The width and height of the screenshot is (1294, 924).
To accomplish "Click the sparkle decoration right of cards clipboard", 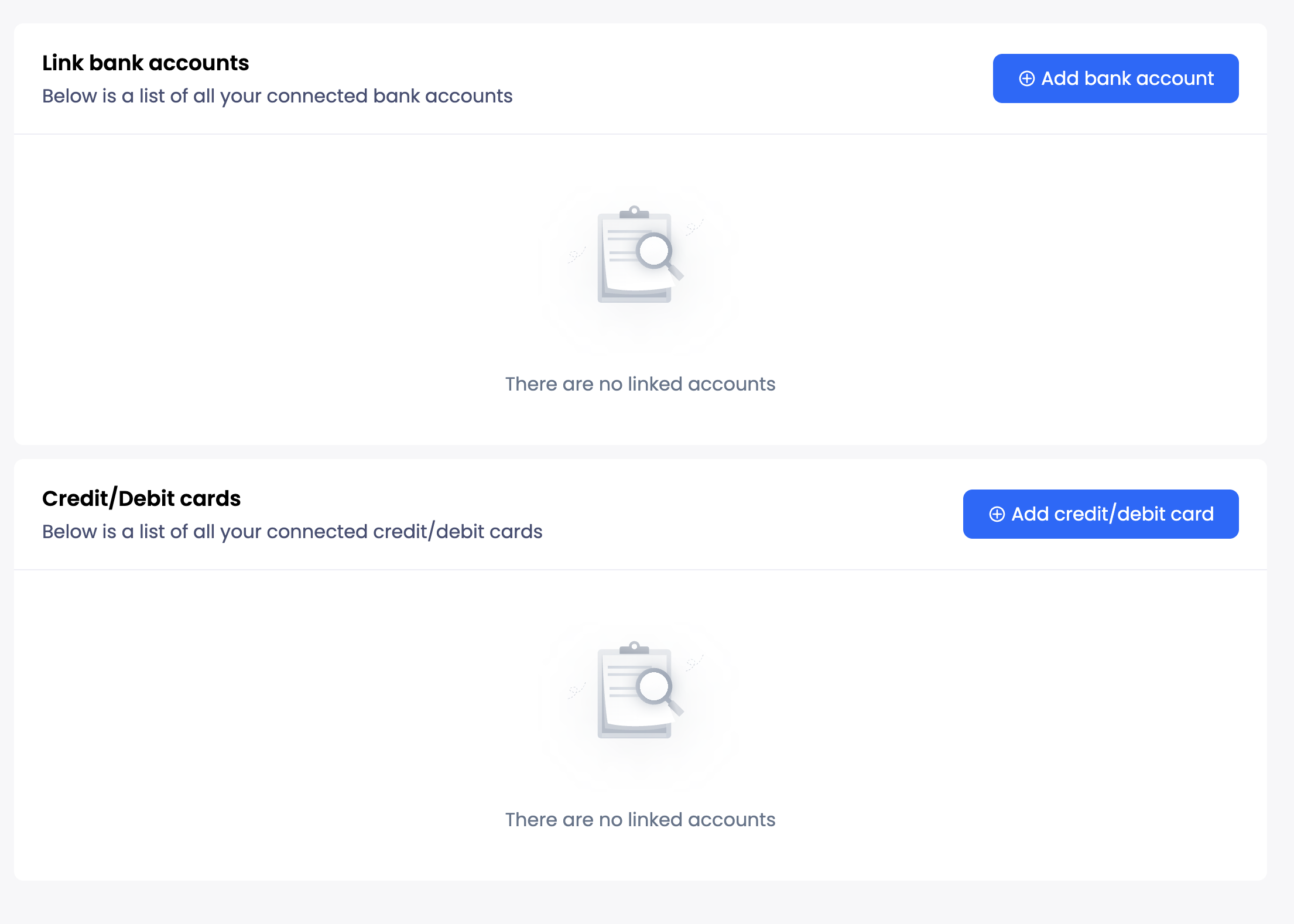I will tap(694, 663).
